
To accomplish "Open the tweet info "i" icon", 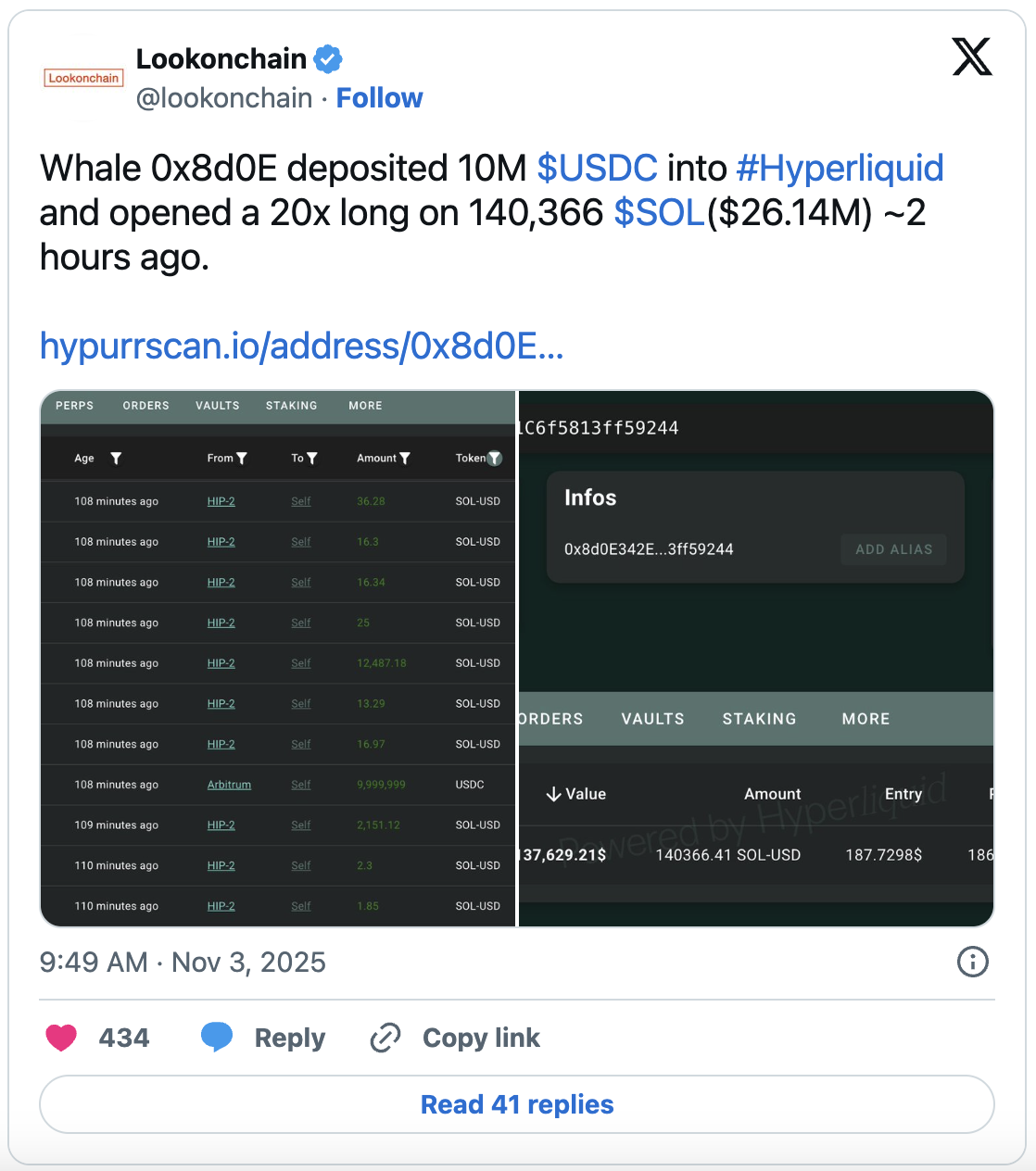I will (972, 963).
